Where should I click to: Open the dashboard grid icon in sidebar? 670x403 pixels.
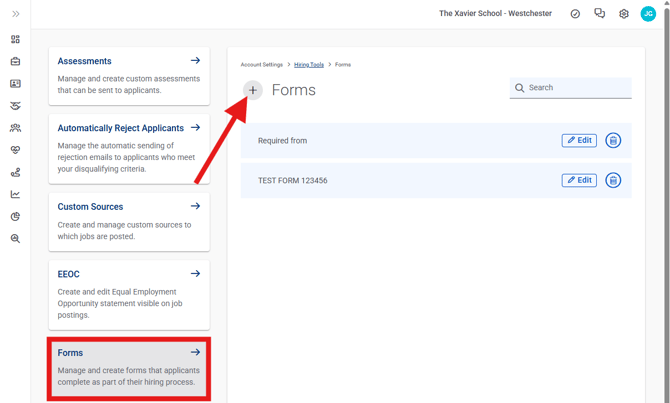tap(15, 39)
